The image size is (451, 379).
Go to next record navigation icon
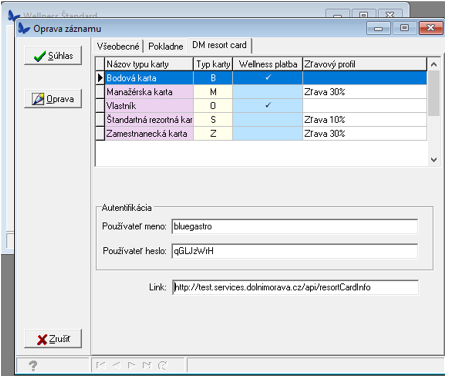pos(132,365)
